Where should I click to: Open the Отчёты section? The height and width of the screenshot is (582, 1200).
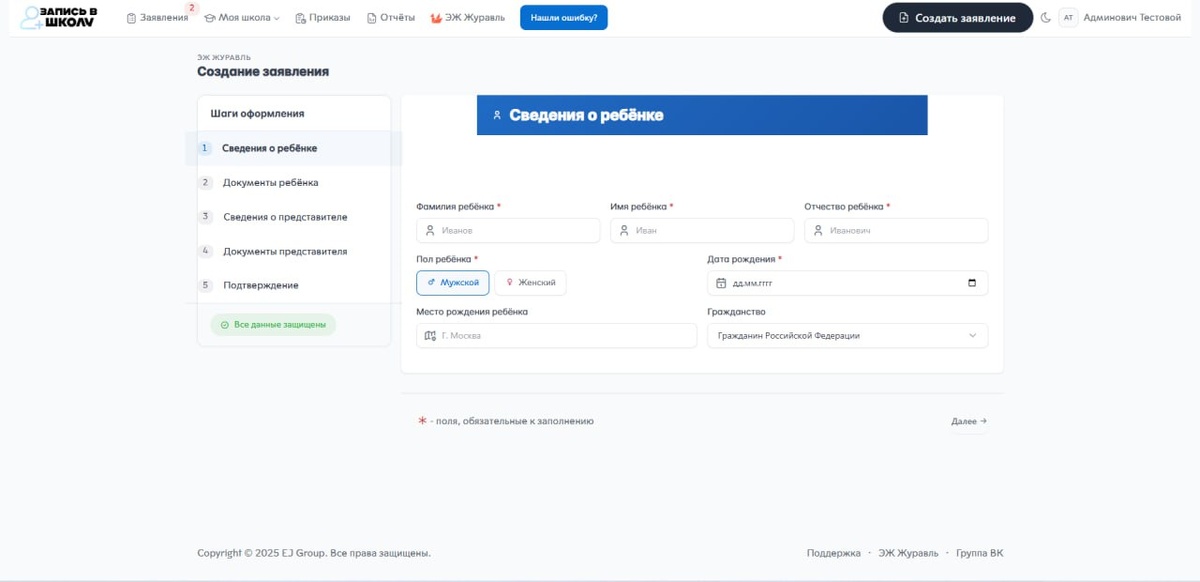click(391, 18)
